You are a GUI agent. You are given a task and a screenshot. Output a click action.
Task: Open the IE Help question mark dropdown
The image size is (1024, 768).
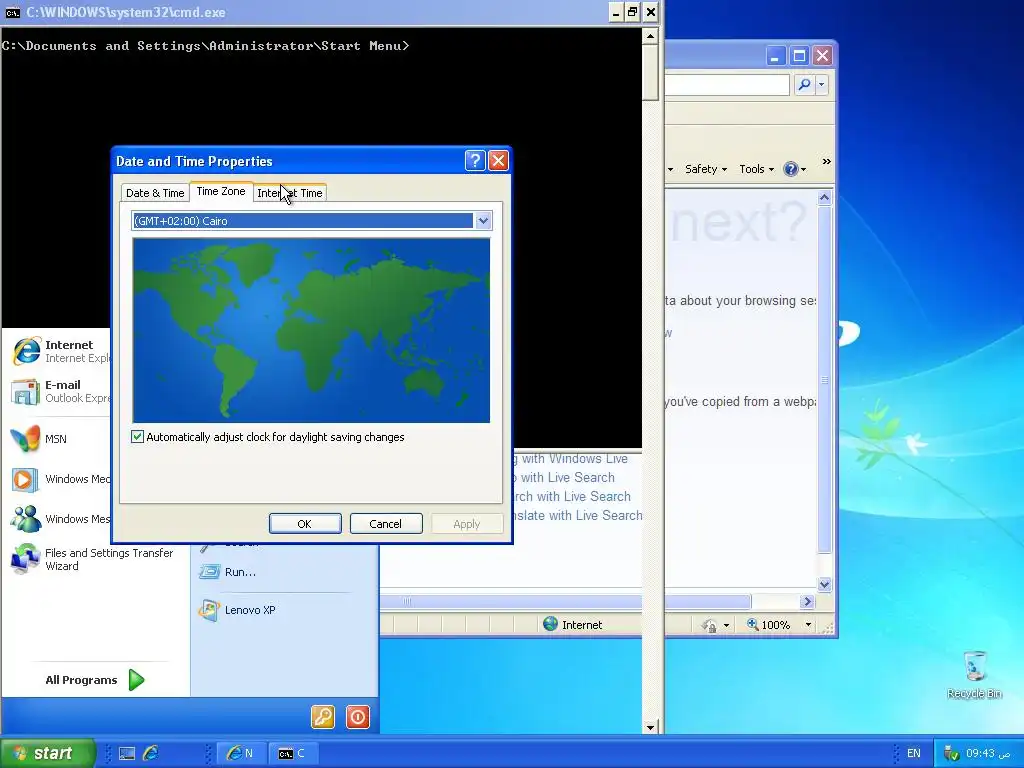click(794, 169)
